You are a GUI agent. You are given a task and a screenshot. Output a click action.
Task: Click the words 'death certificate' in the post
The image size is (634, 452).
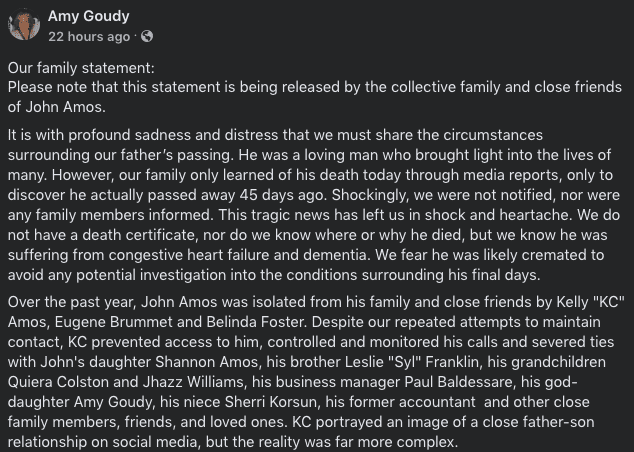140,235
